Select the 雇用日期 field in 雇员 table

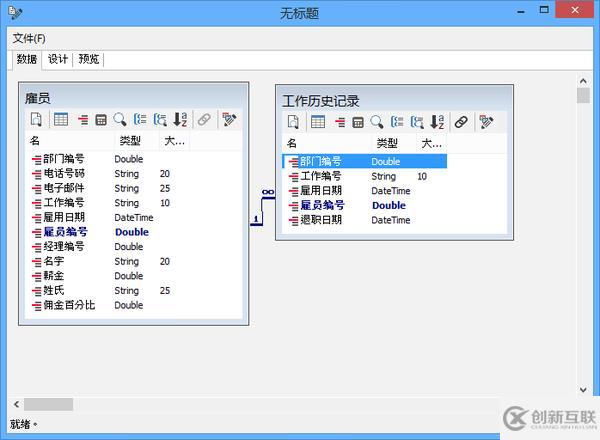coord(64,217)
